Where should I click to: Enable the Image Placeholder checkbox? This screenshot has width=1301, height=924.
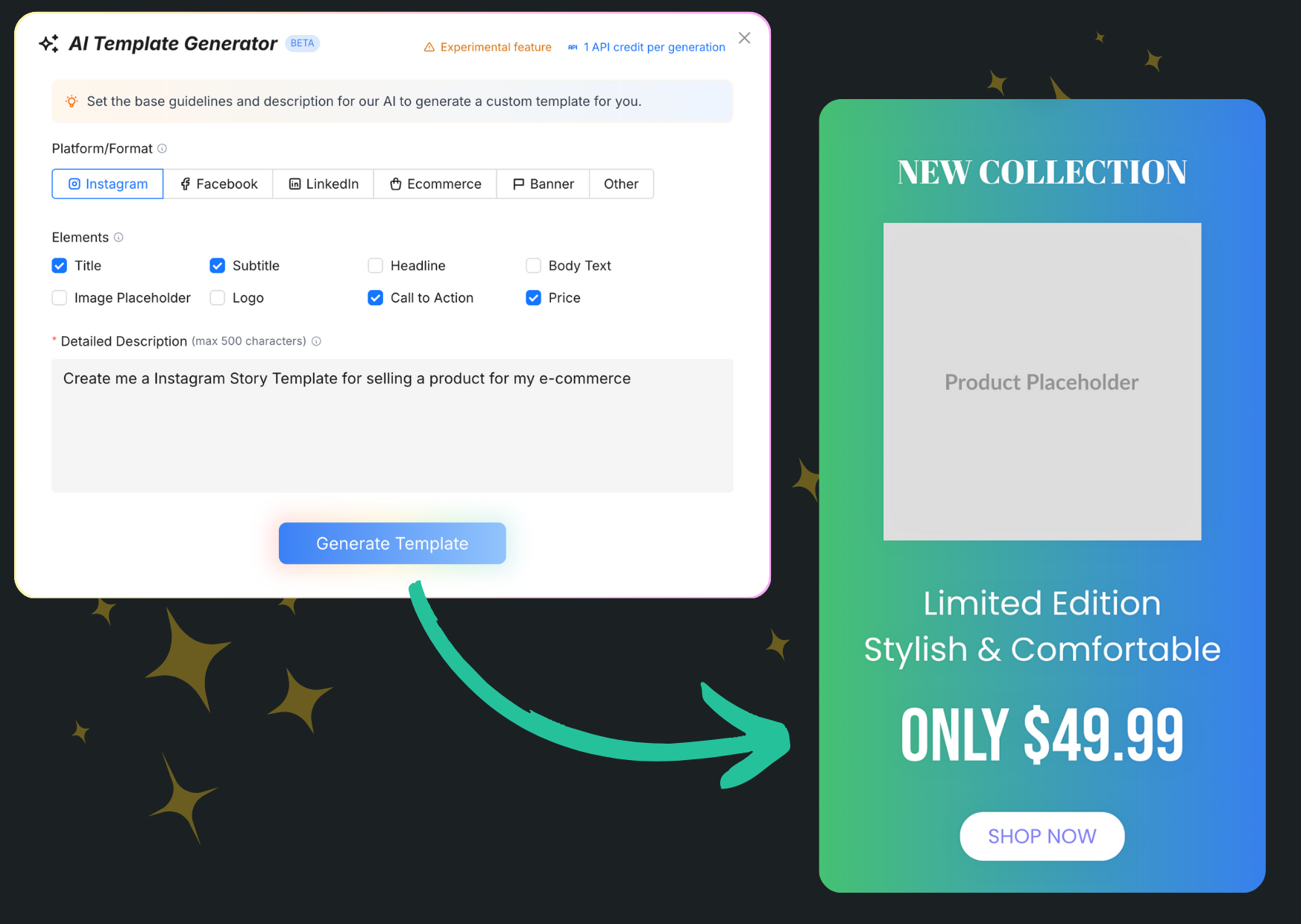[x=60, y=298]
